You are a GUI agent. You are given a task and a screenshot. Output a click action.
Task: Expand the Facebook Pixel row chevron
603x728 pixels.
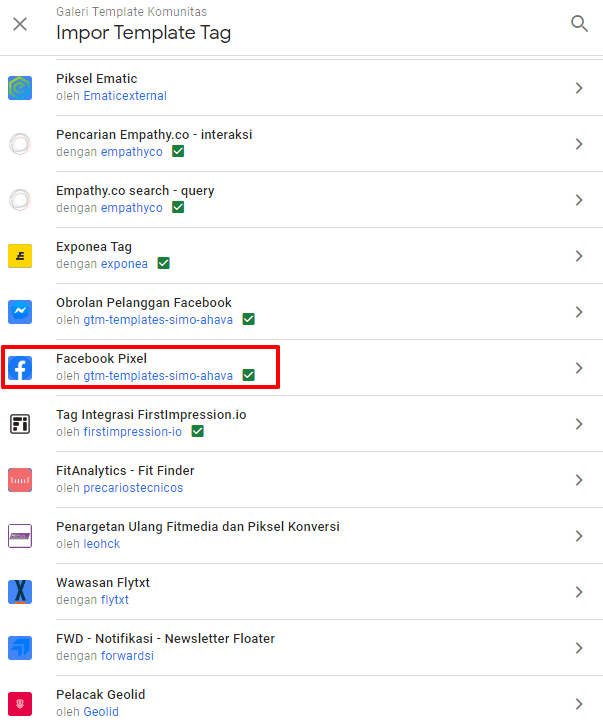coord(579,368)
